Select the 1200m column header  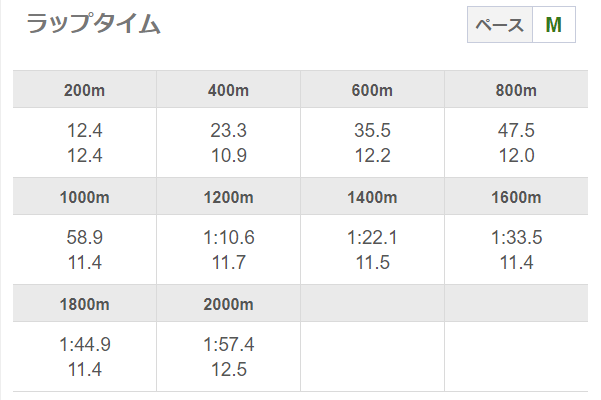pos(228,197)
